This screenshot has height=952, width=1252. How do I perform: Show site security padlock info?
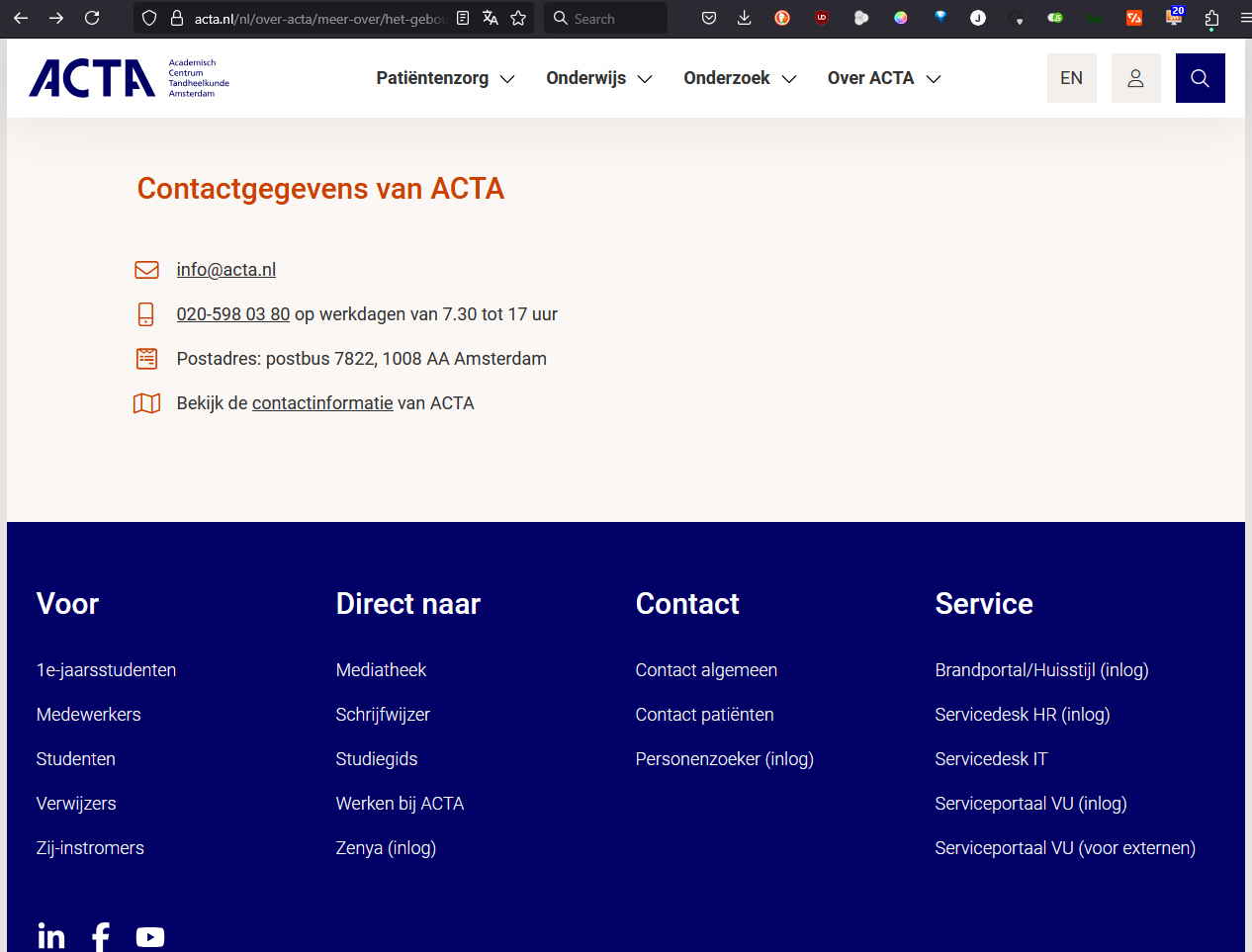coord(177,18)
